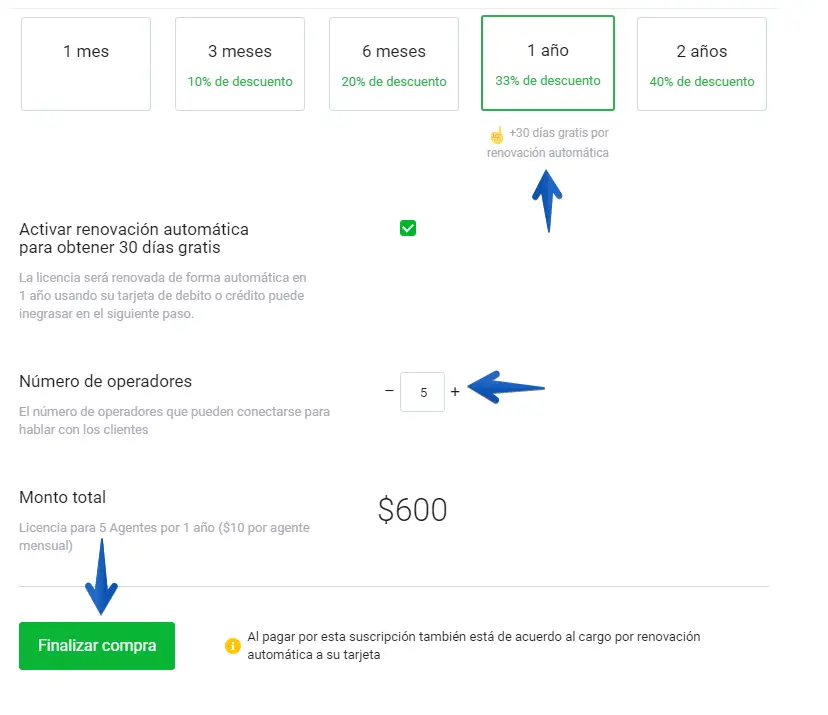
Task: Choose the 3 meses plan card
Action: pyautogui.click(x=240, y=63)
